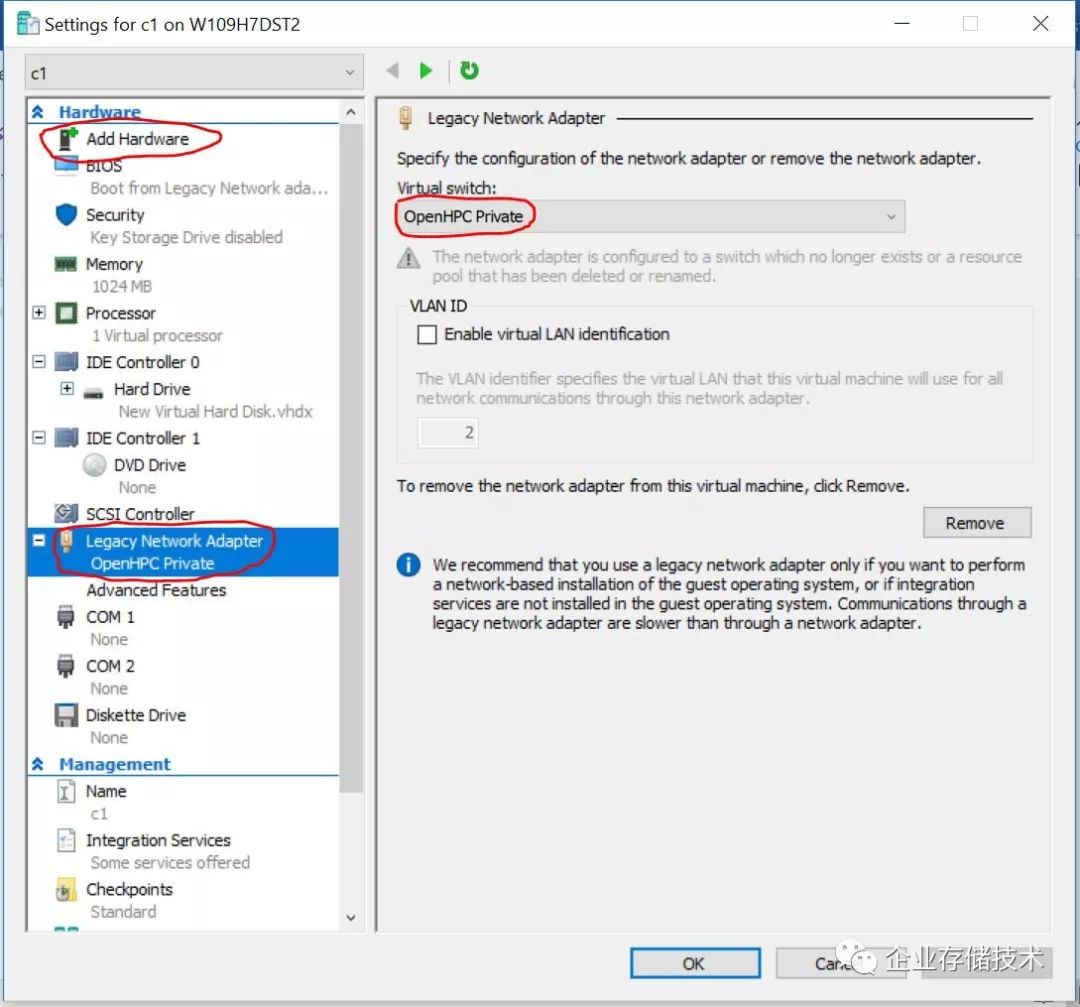Collapse the IDE Controller 1 node

[39, 437]
